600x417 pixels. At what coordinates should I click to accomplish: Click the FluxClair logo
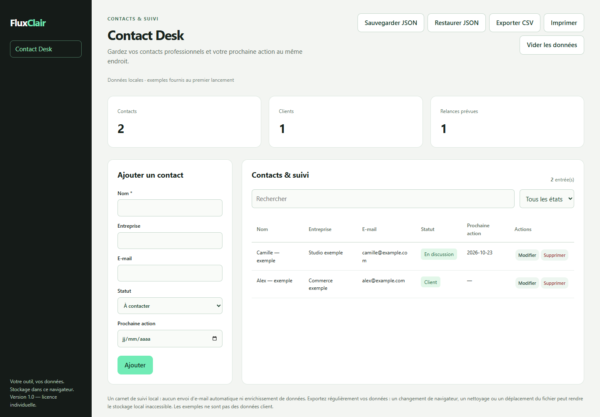[28, 23]
